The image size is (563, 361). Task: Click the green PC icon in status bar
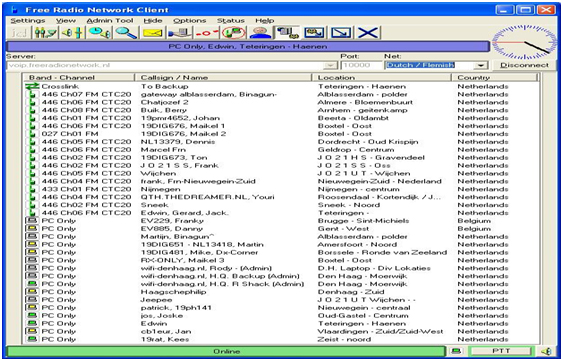coord(456,351)
